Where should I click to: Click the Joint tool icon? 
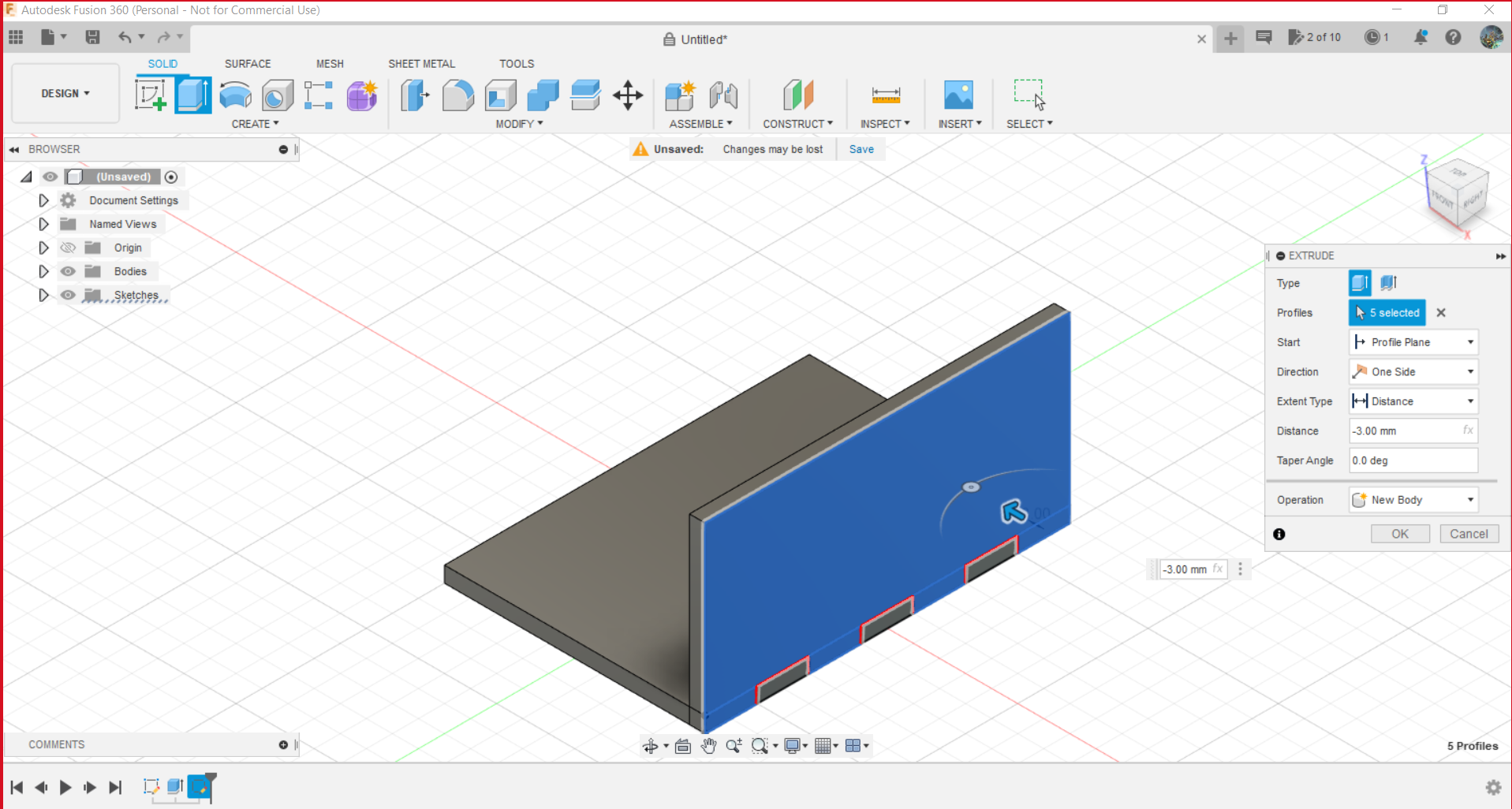[723, 95]
